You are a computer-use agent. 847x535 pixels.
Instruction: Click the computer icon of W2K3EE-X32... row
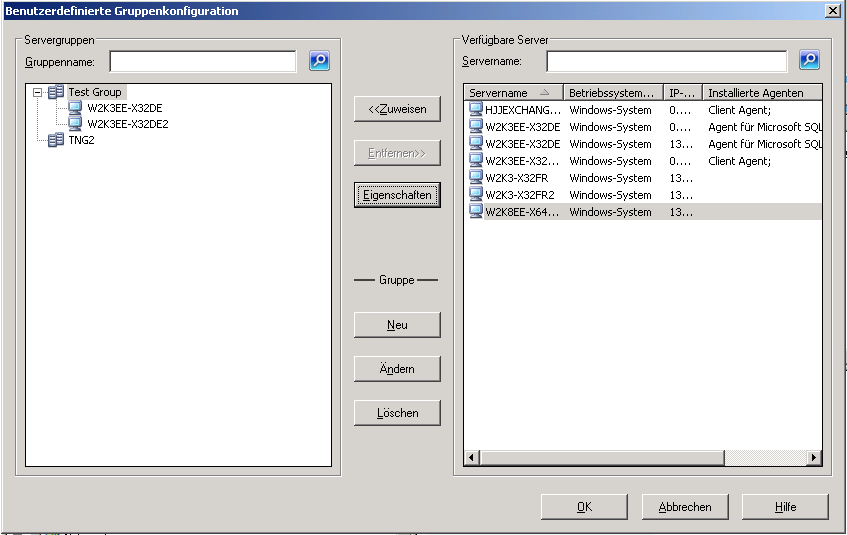tap(475, 160)
